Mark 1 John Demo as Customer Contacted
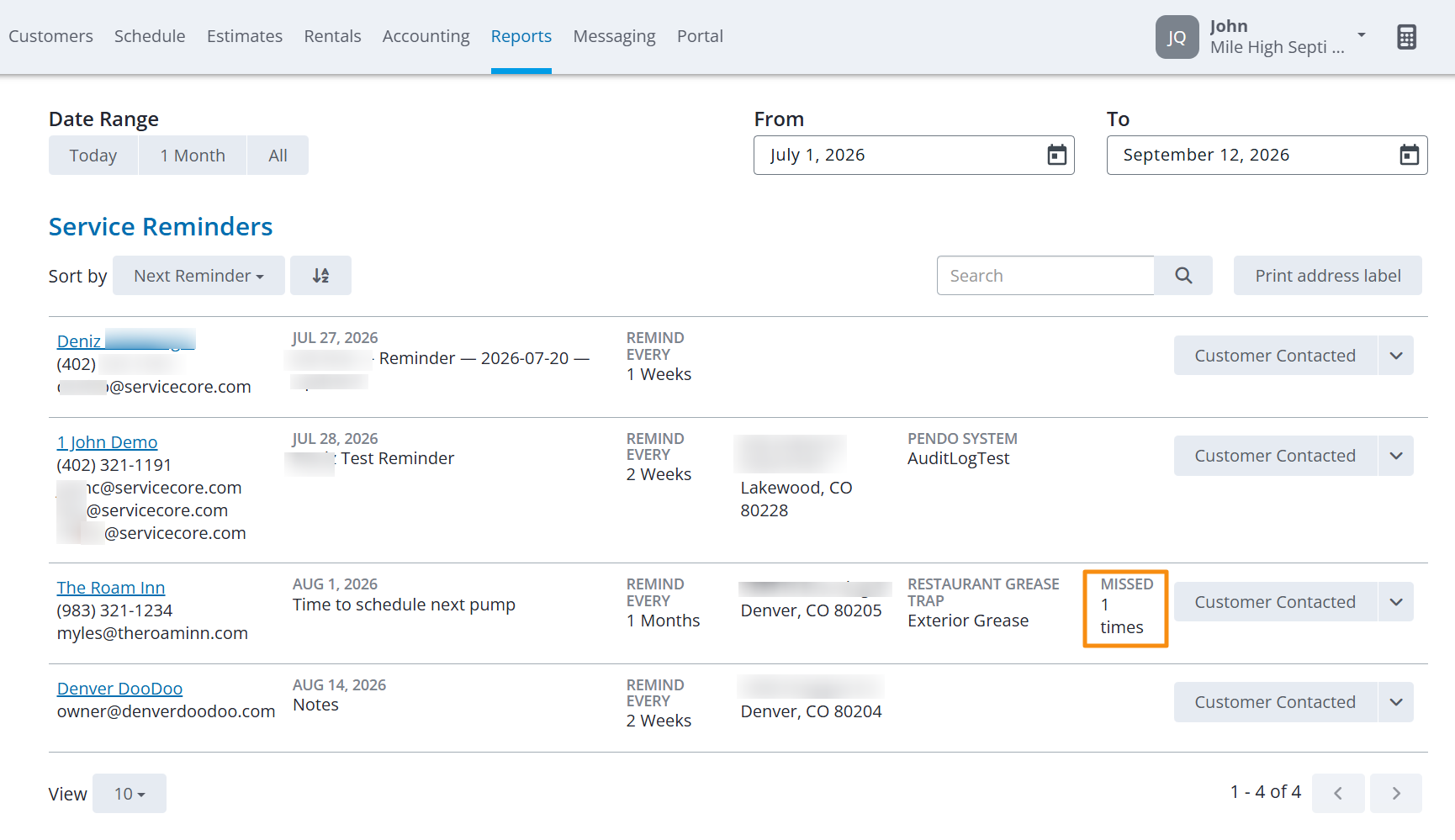This screenshot has width=1455, height=840. coord(1275,456)
